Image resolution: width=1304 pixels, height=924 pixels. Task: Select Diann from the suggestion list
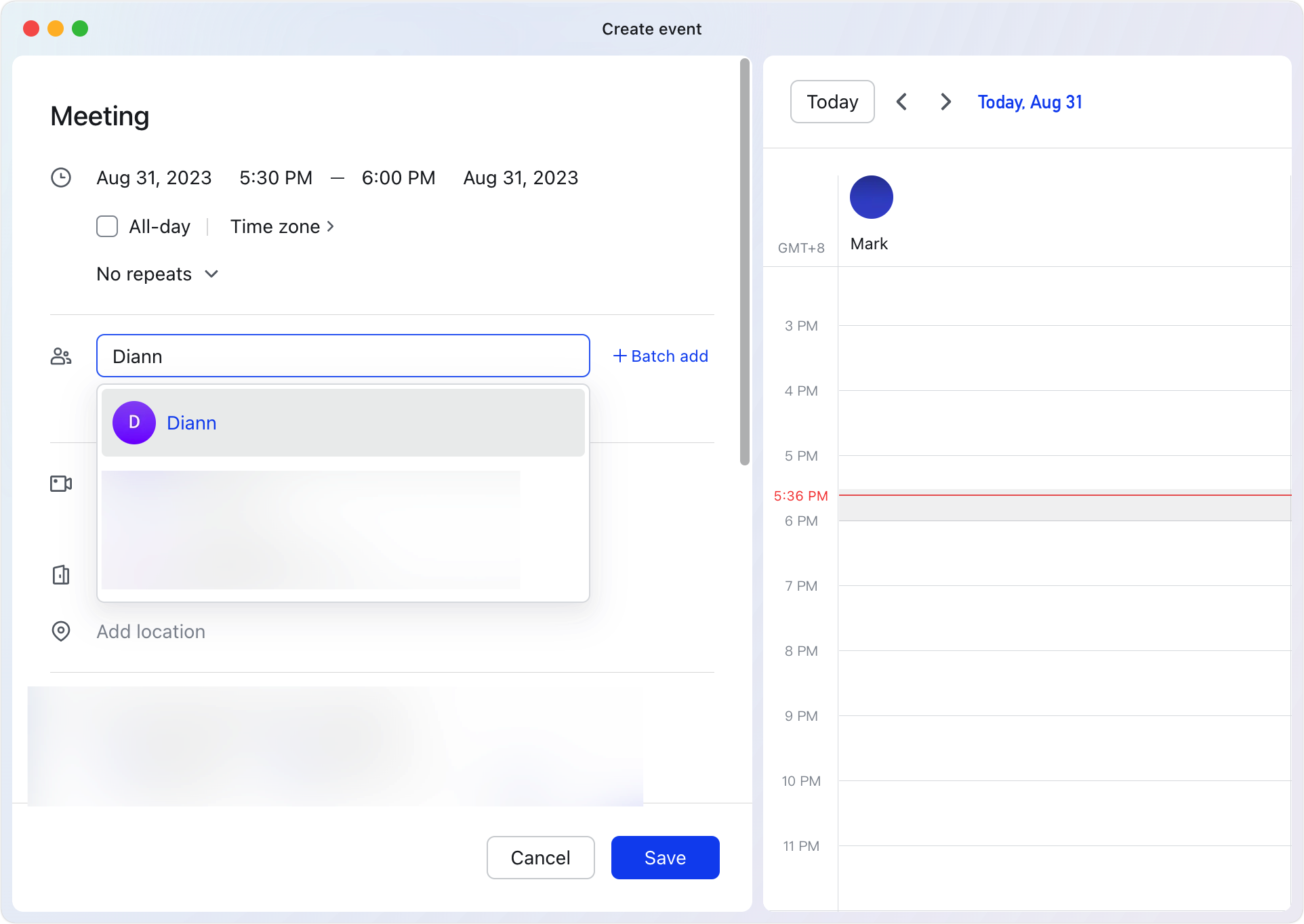pyautogui.click(x=192, y=422)
